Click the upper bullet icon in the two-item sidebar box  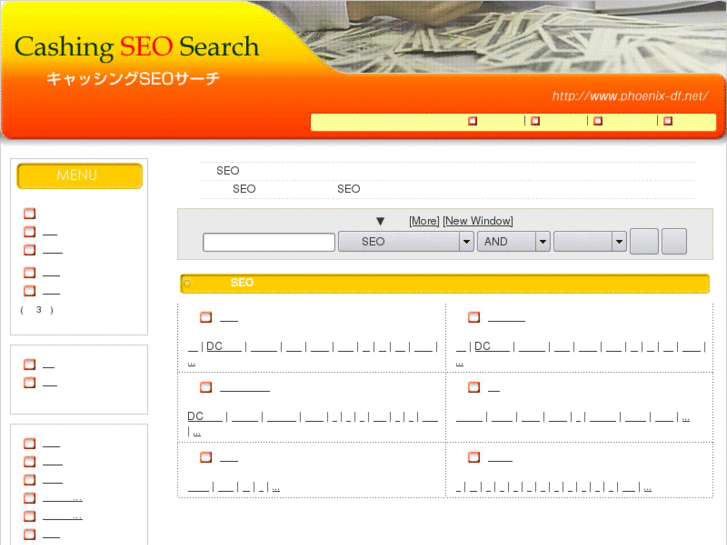pyautogui.click(x=30, y=365)
